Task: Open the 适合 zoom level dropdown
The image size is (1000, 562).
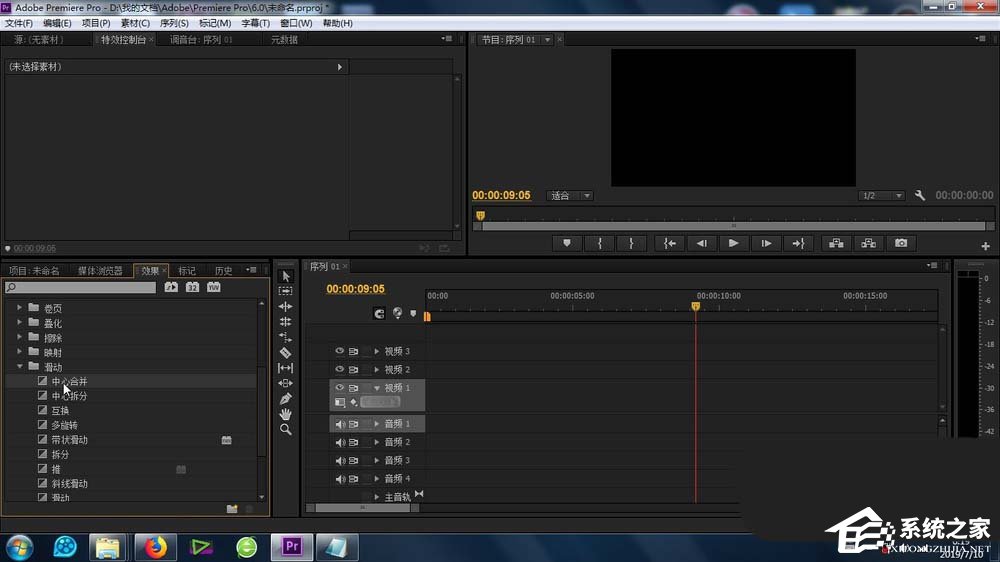Action: click(571, 196)
